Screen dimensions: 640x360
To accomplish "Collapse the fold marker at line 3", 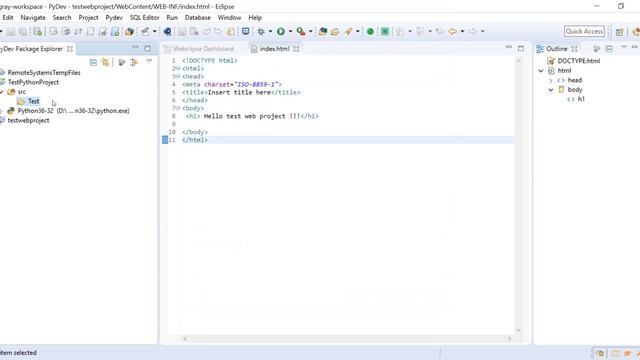I will pyautogui.click(x=178, y=76).
